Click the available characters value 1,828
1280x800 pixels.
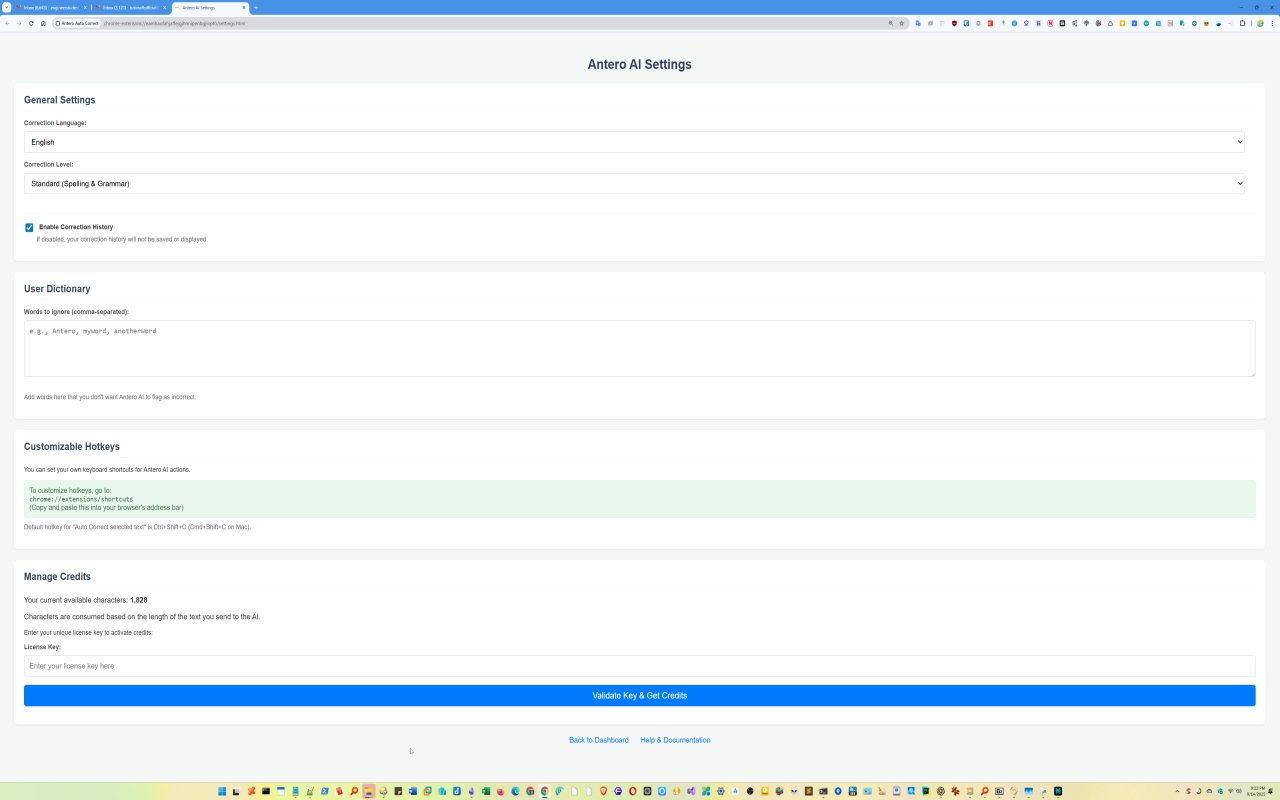(139, 600)
